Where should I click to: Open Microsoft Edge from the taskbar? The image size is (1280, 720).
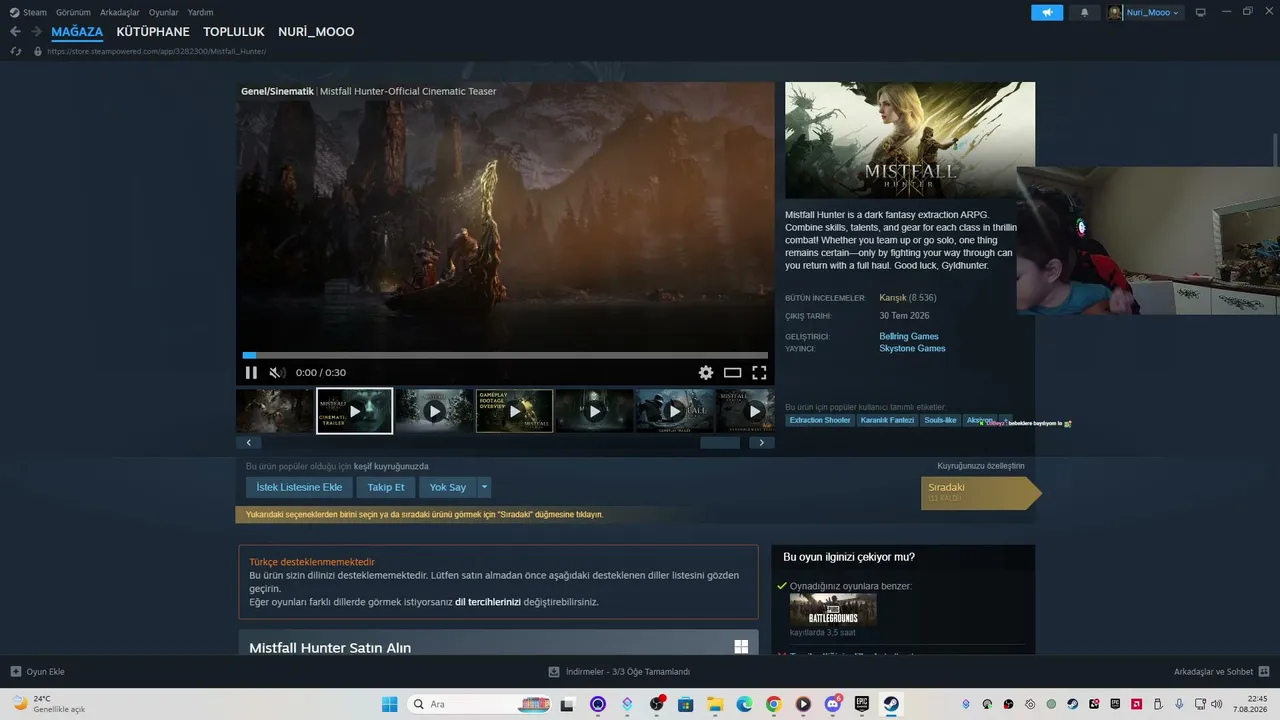745,704
